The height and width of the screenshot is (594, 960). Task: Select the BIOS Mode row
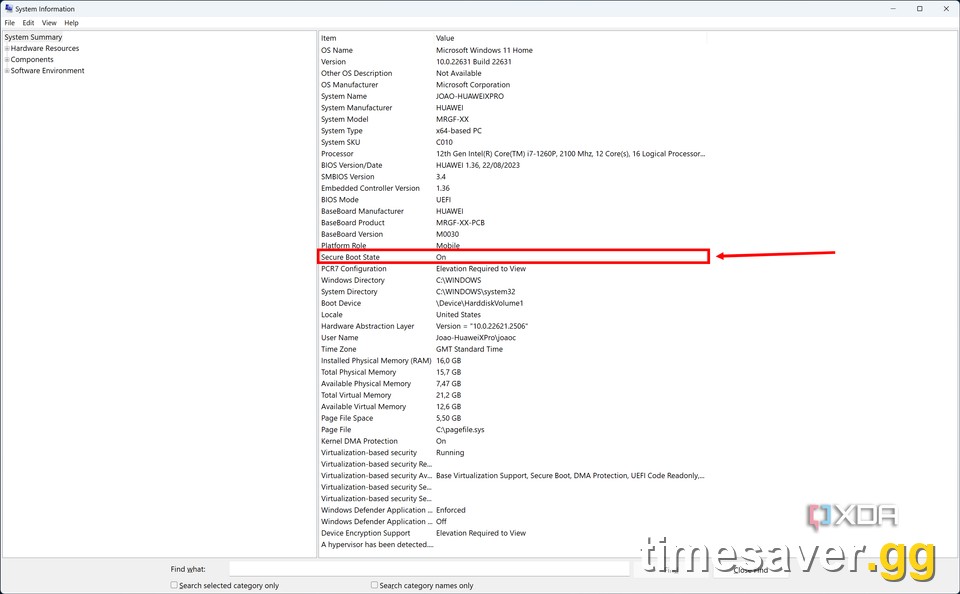pos(512,200)
